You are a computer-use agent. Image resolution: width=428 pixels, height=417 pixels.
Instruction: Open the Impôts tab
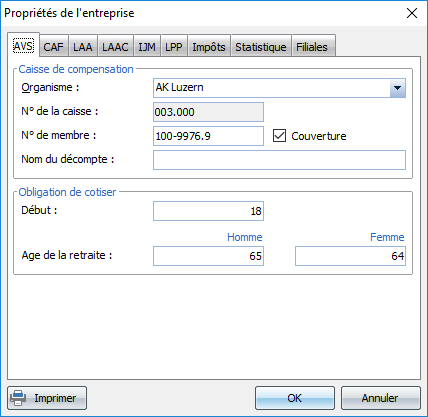coord(209,47)
